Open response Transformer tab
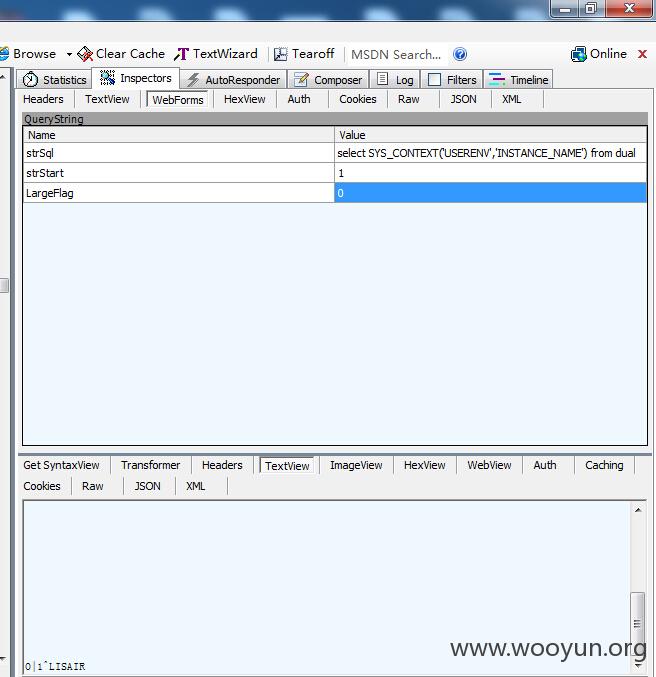Image resolution: width=656 pixels, height=677 pixels. coord(150,465)
